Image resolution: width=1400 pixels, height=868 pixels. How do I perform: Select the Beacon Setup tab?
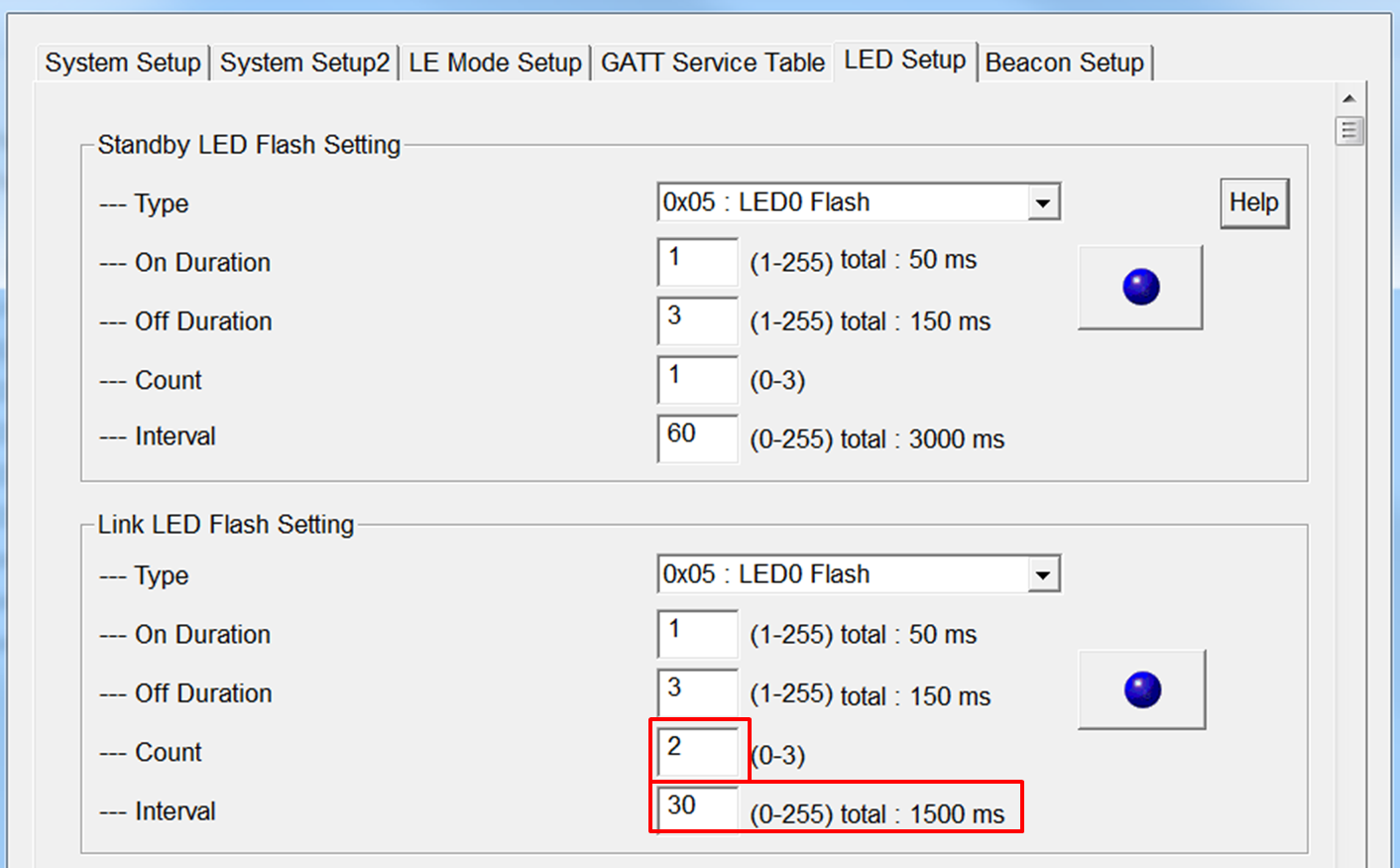pos(1064,62)
